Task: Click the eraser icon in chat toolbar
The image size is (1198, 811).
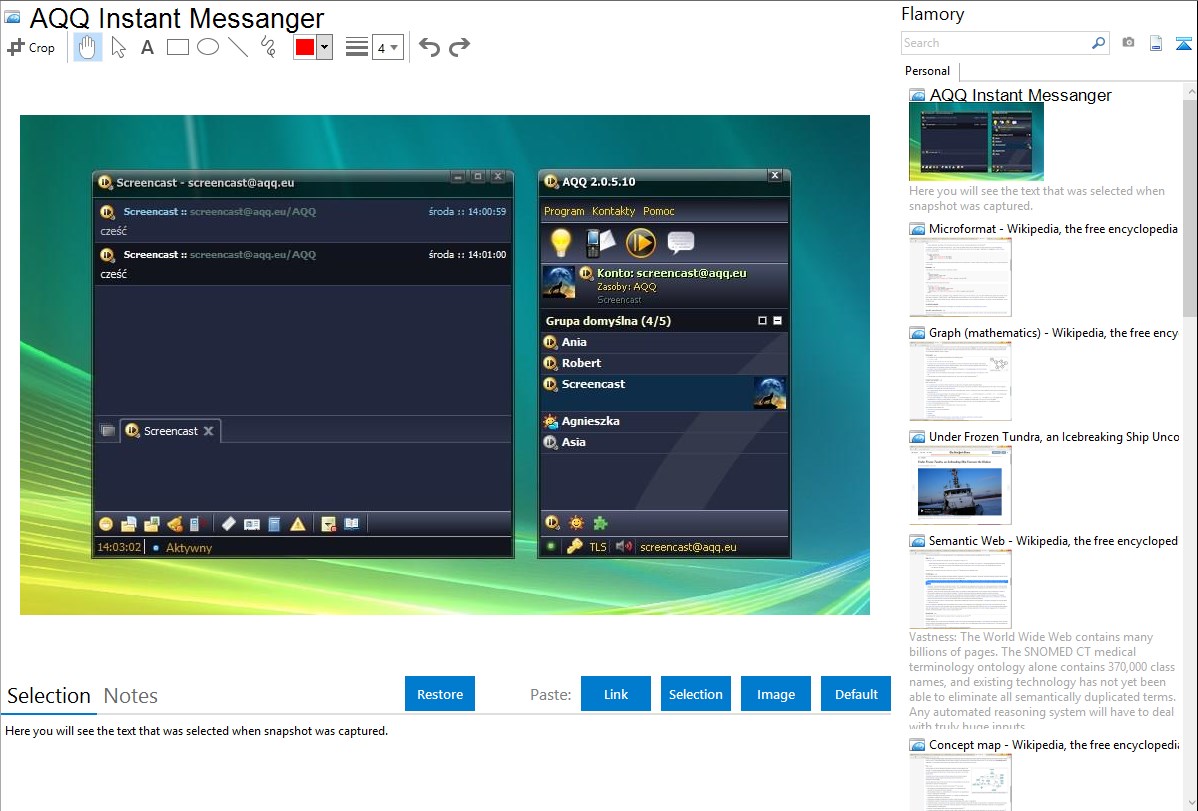Action: click(228, 524)
